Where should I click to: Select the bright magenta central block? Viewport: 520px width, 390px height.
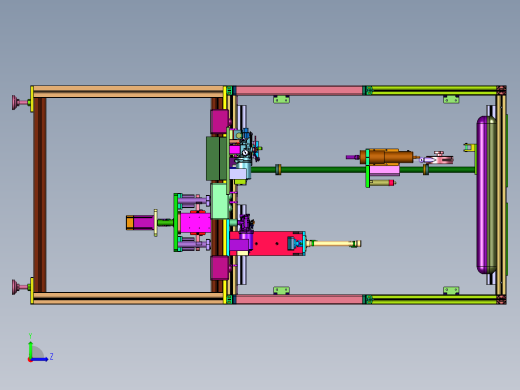click(x=195, y=223)
